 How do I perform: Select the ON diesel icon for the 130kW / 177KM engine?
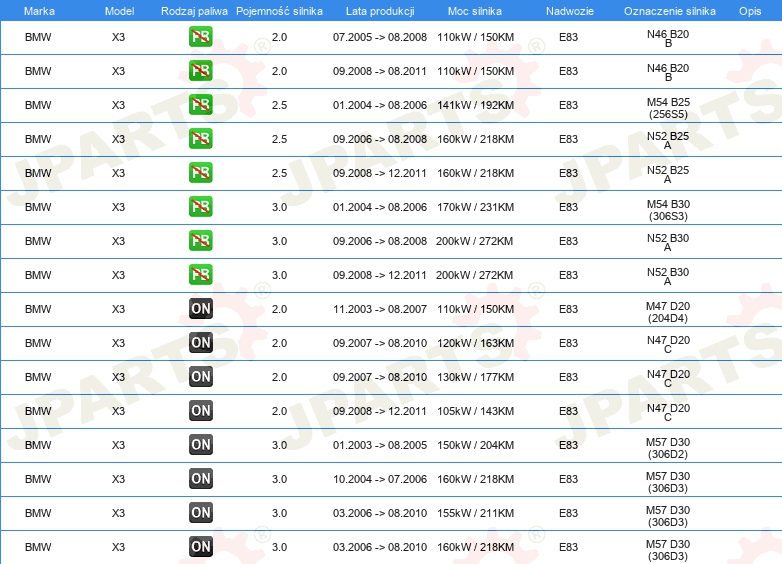tap(200, 376)
